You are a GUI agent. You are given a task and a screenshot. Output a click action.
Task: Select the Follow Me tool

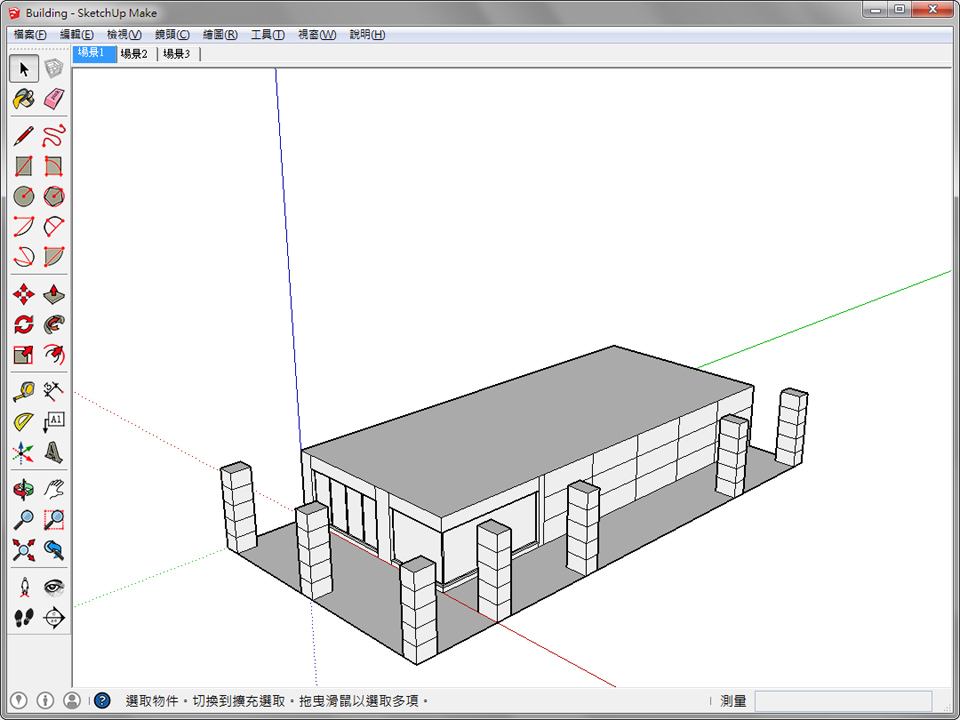(x=54, y=324)
